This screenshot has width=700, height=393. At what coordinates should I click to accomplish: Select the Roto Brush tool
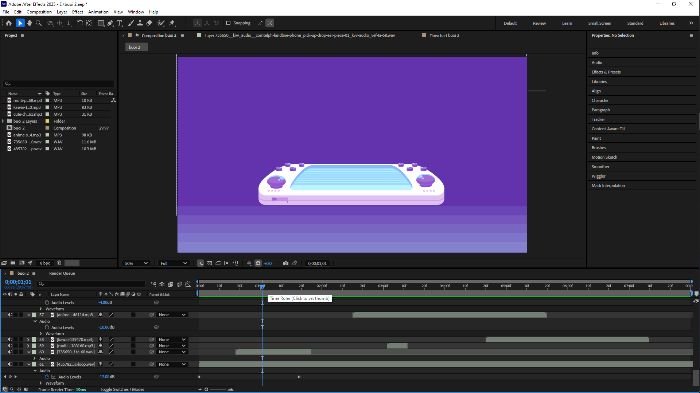161,23
